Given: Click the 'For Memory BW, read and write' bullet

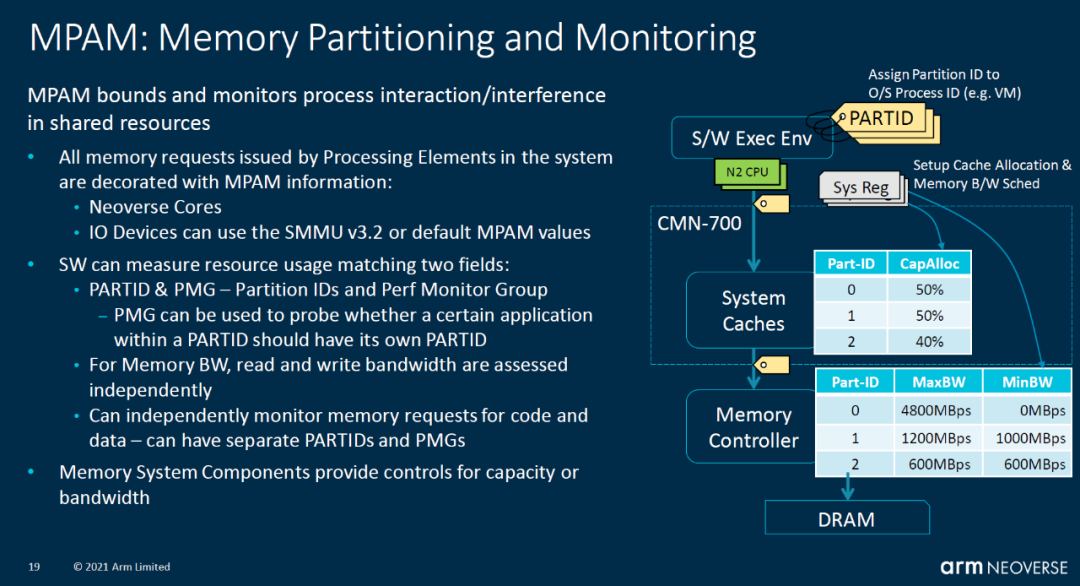Looking at the screenshot, I should [329, 377].
